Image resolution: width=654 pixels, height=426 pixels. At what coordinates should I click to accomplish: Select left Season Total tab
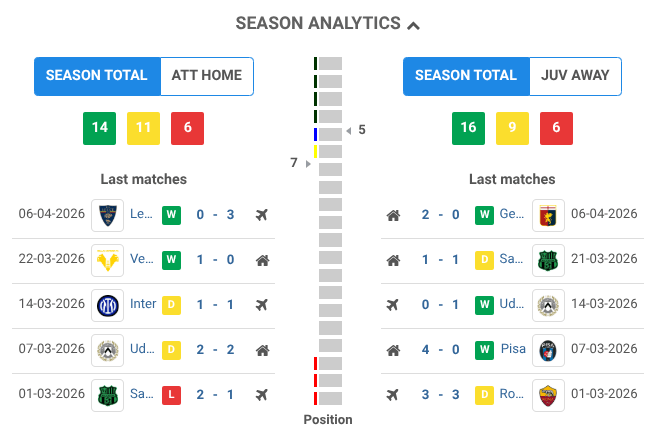coord(97,76)
